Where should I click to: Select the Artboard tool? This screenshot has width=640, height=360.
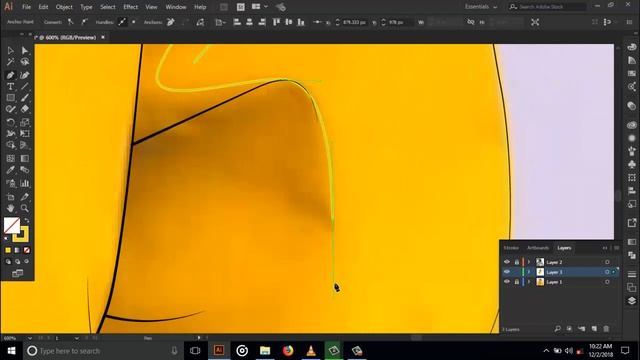[11, 197]
